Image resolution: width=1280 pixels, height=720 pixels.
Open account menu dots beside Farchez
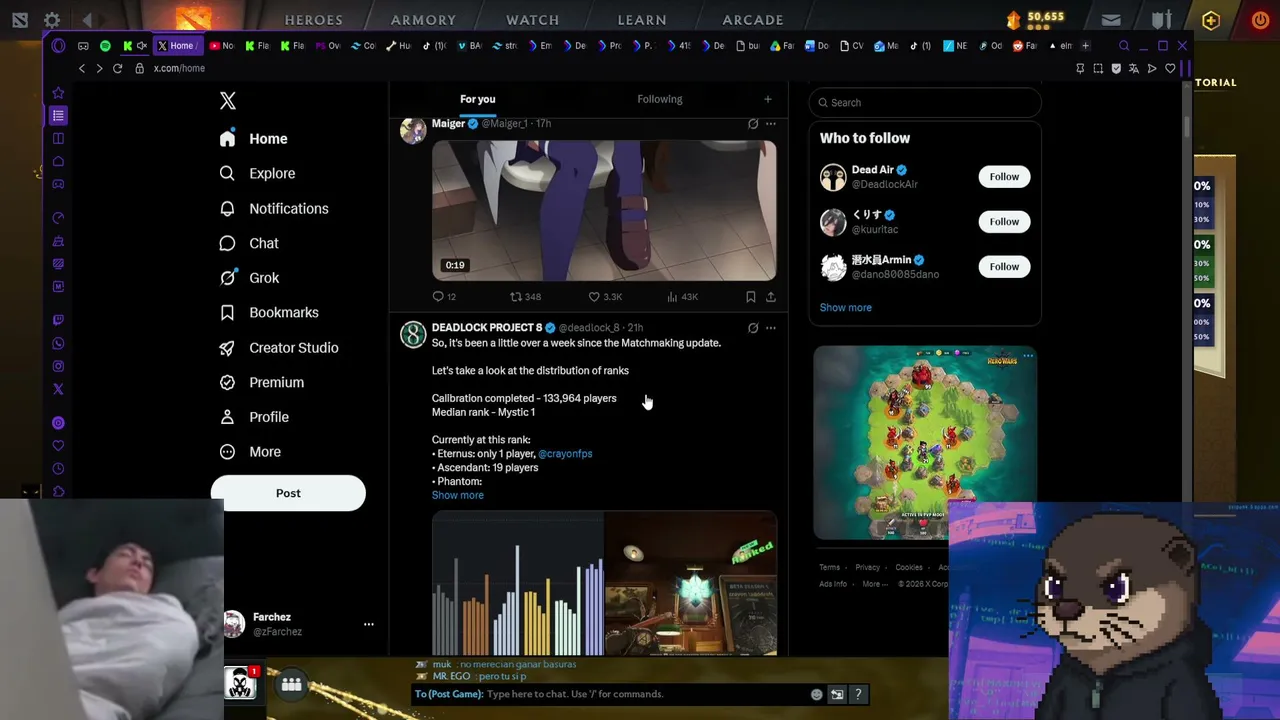tap(369, 624)
